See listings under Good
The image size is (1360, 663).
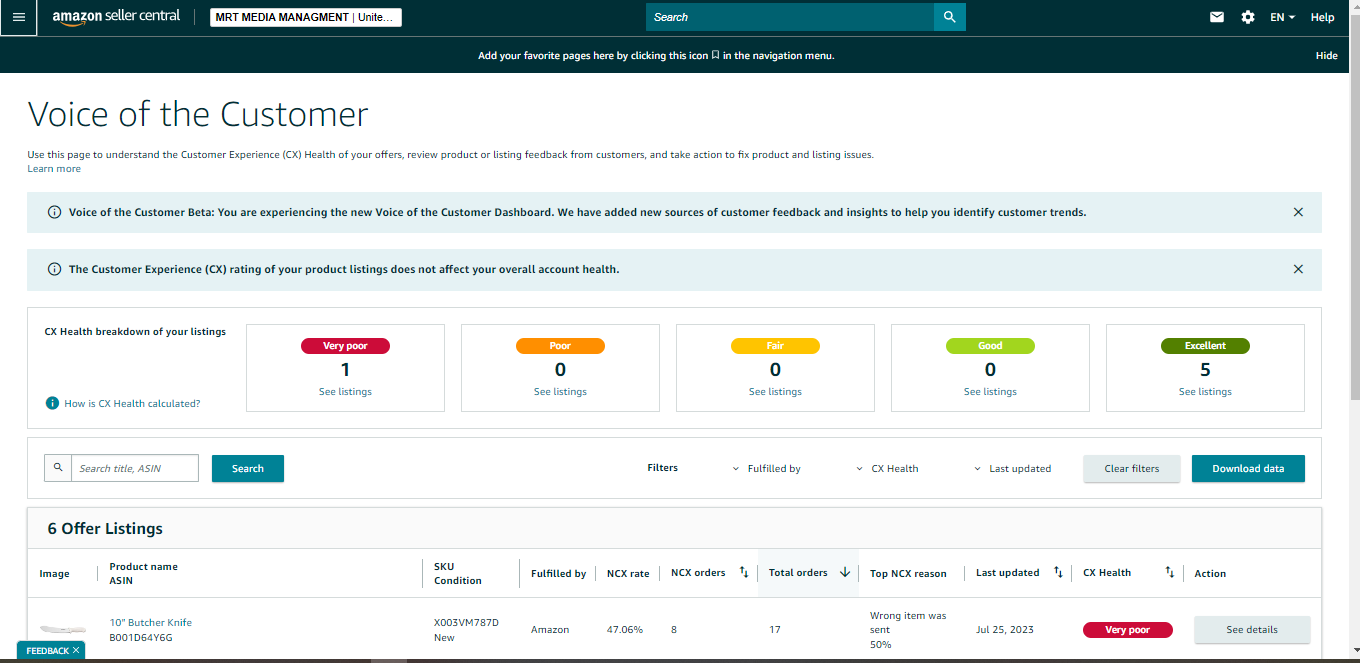pyautogui.click(x=990, y=392)
